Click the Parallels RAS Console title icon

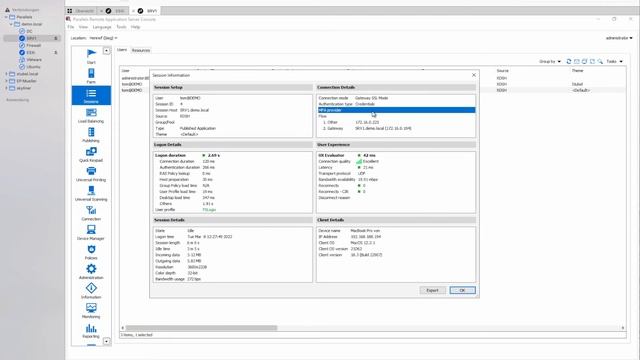(69, 19)
